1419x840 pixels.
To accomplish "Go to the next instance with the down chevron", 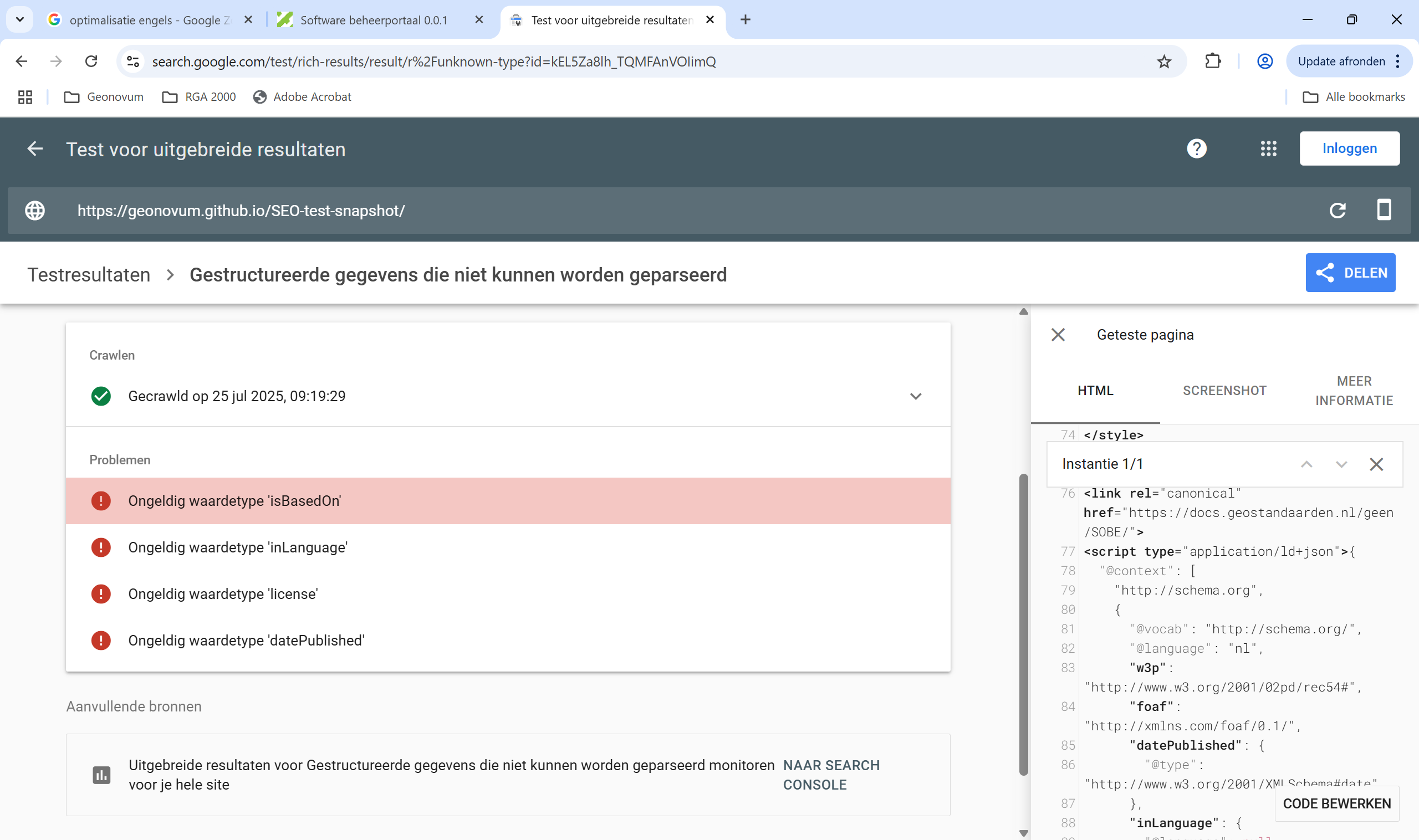I will click(x=1341, y=464).
